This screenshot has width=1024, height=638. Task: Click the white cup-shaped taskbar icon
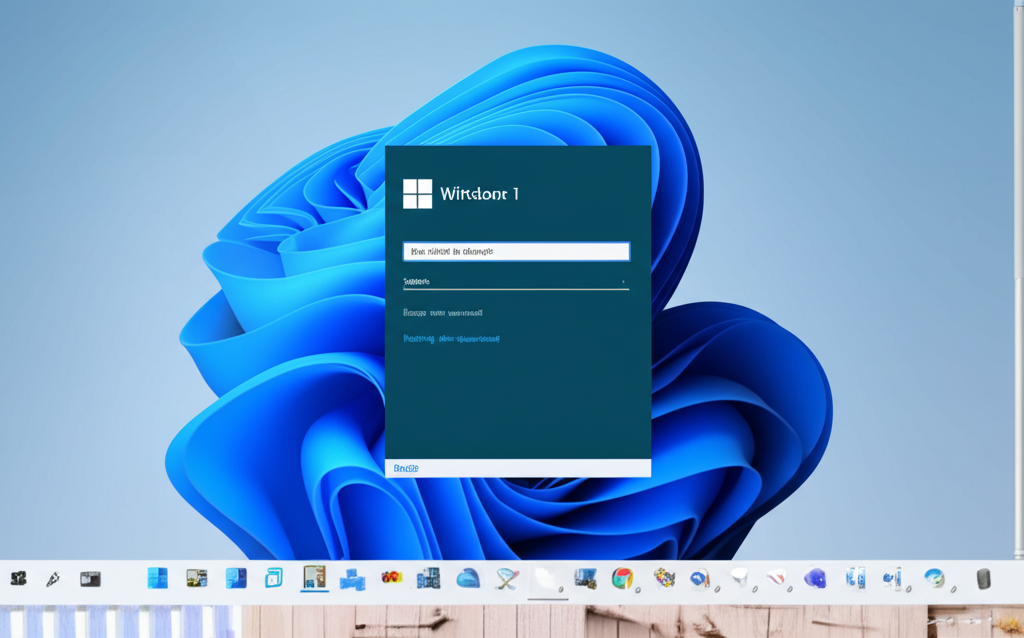[x=739, y=577]
